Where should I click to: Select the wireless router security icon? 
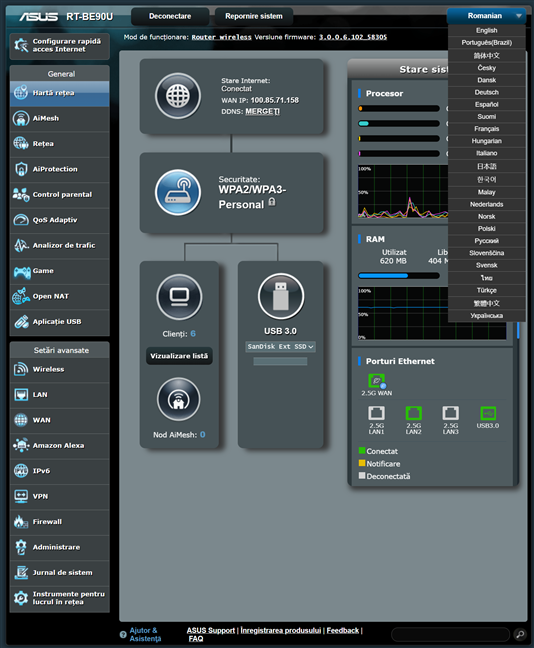(x=178, y=192)
